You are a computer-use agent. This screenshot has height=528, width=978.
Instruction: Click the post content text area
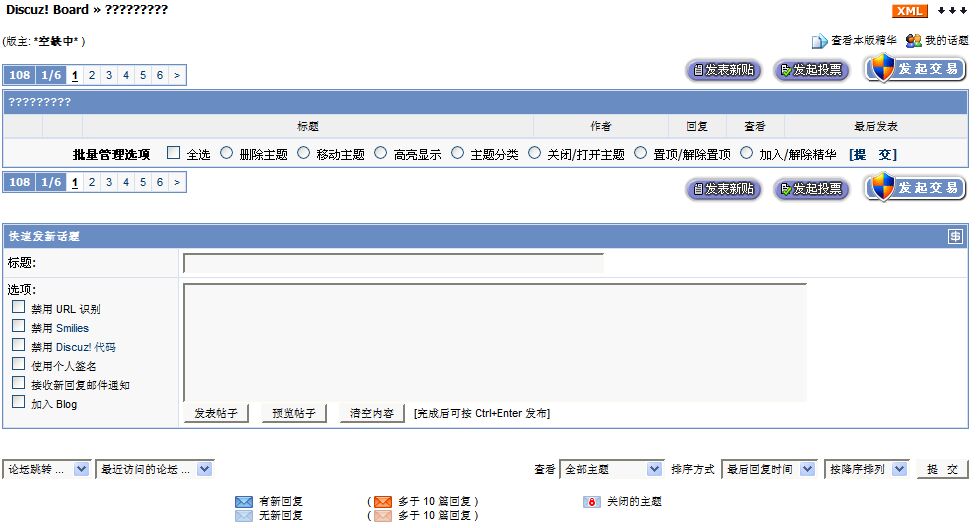pyautogui.click(x=495, y=342)
